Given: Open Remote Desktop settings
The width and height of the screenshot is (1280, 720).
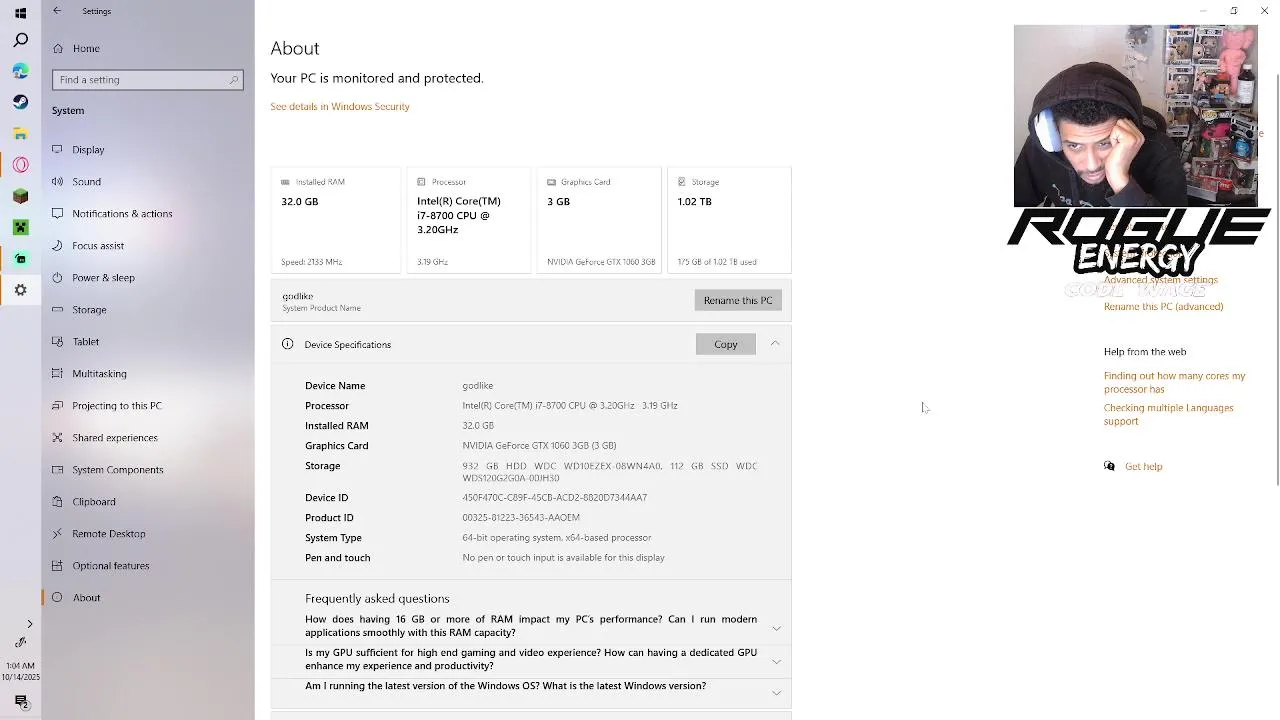Looking at the screenshot, I should 108,534.
